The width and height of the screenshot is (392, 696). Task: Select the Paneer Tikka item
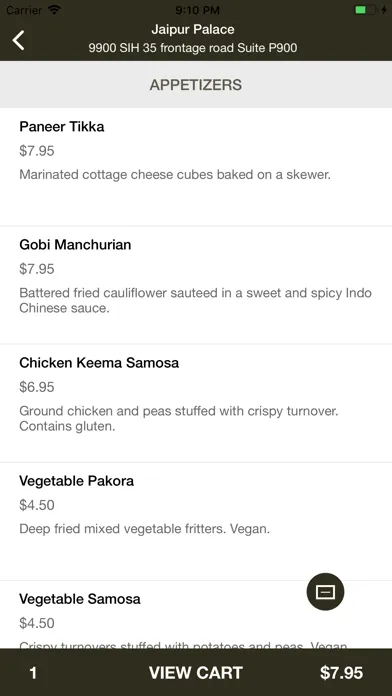pos(196,167)
